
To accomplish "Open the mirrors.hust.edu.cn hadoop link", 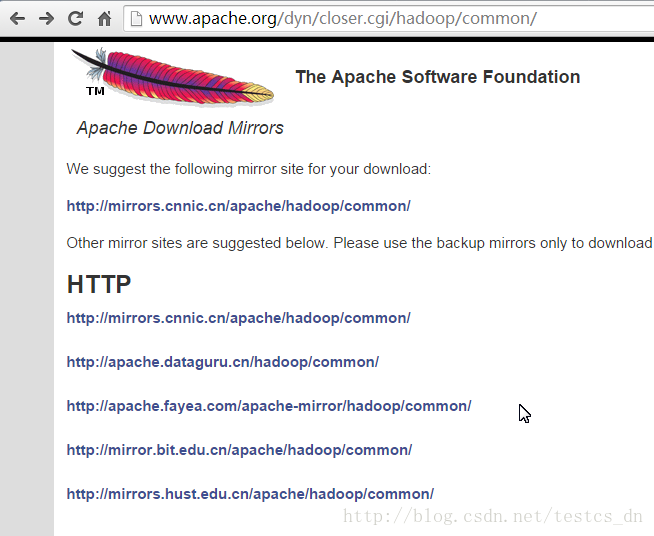I will [250, 494].
